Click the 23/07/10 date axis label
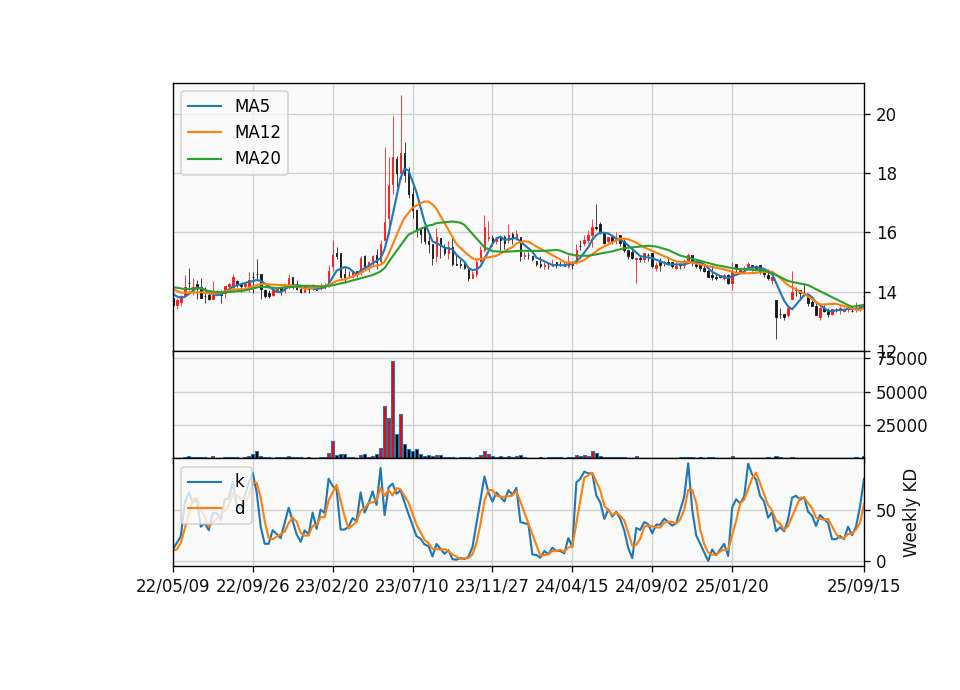960x690 pixels. tap(412, 586)
